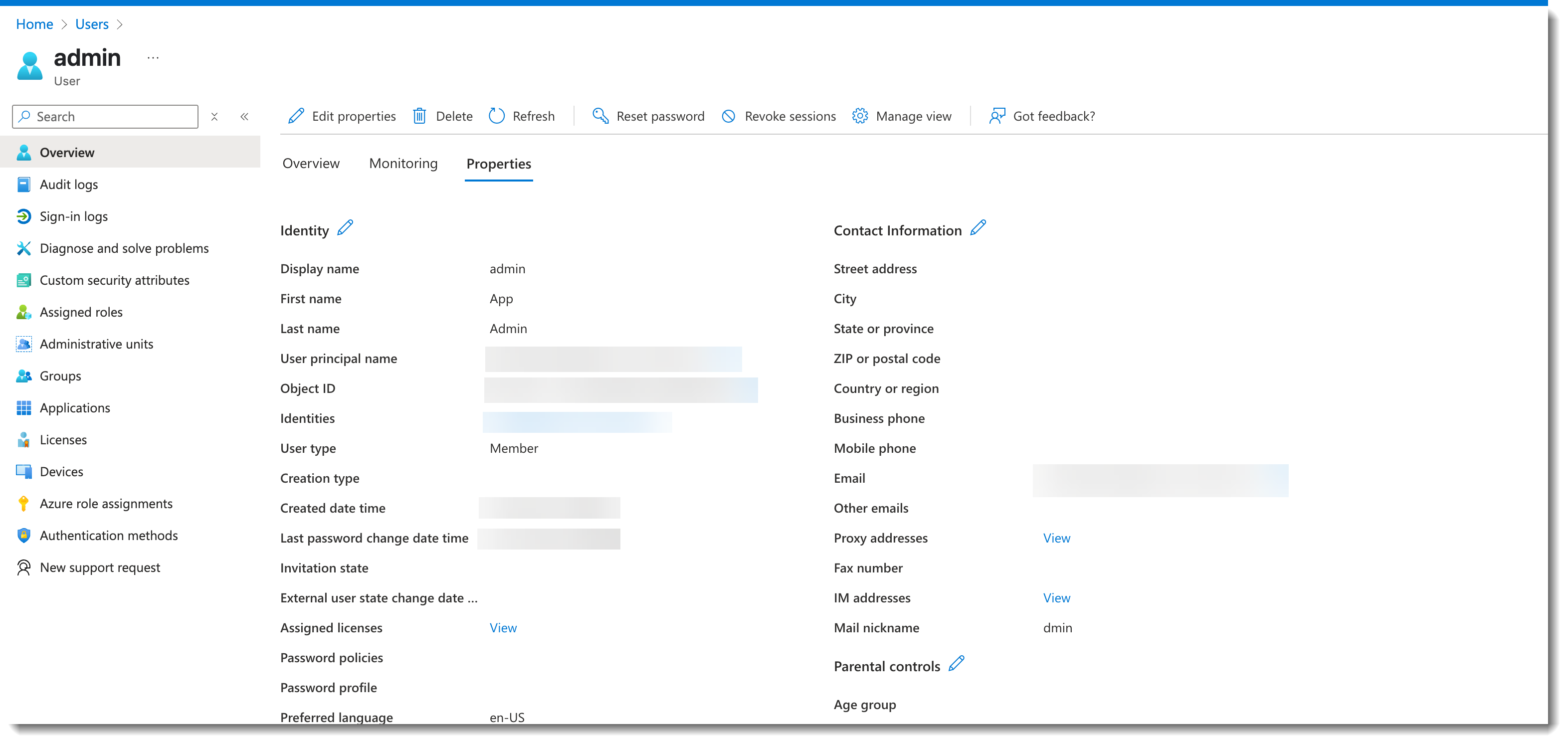Click the Reset password key icon
Image resolution: width=1568 pixels, height=744 pixels.
point(600,116)
